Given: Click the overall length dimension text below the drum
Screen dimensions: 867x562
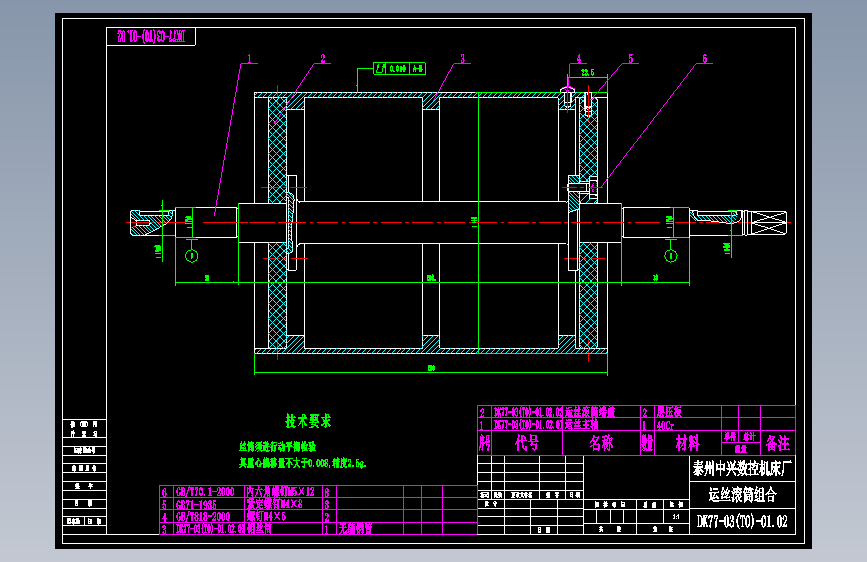Looking at the screenshot, I should click(431, 368).
